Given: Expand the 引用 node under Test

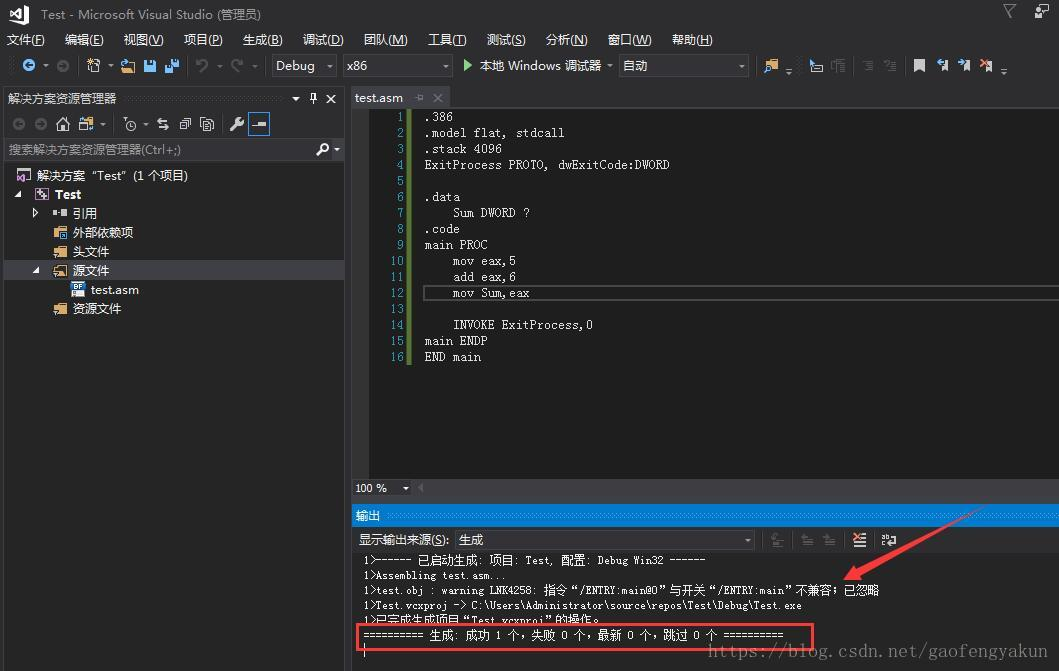Looking at the screenshot, I should (x=35, y=213).
